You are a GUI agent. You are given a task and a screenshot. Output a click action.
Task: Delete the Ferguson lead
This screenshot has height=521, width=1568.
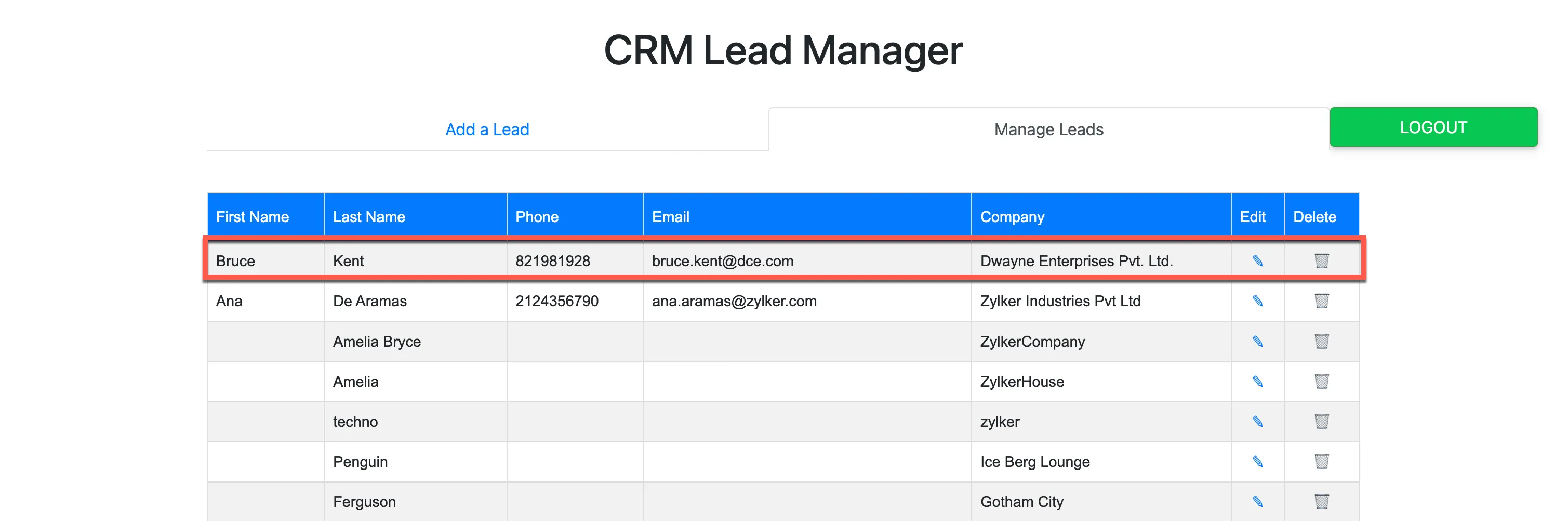pos(1321,501)
